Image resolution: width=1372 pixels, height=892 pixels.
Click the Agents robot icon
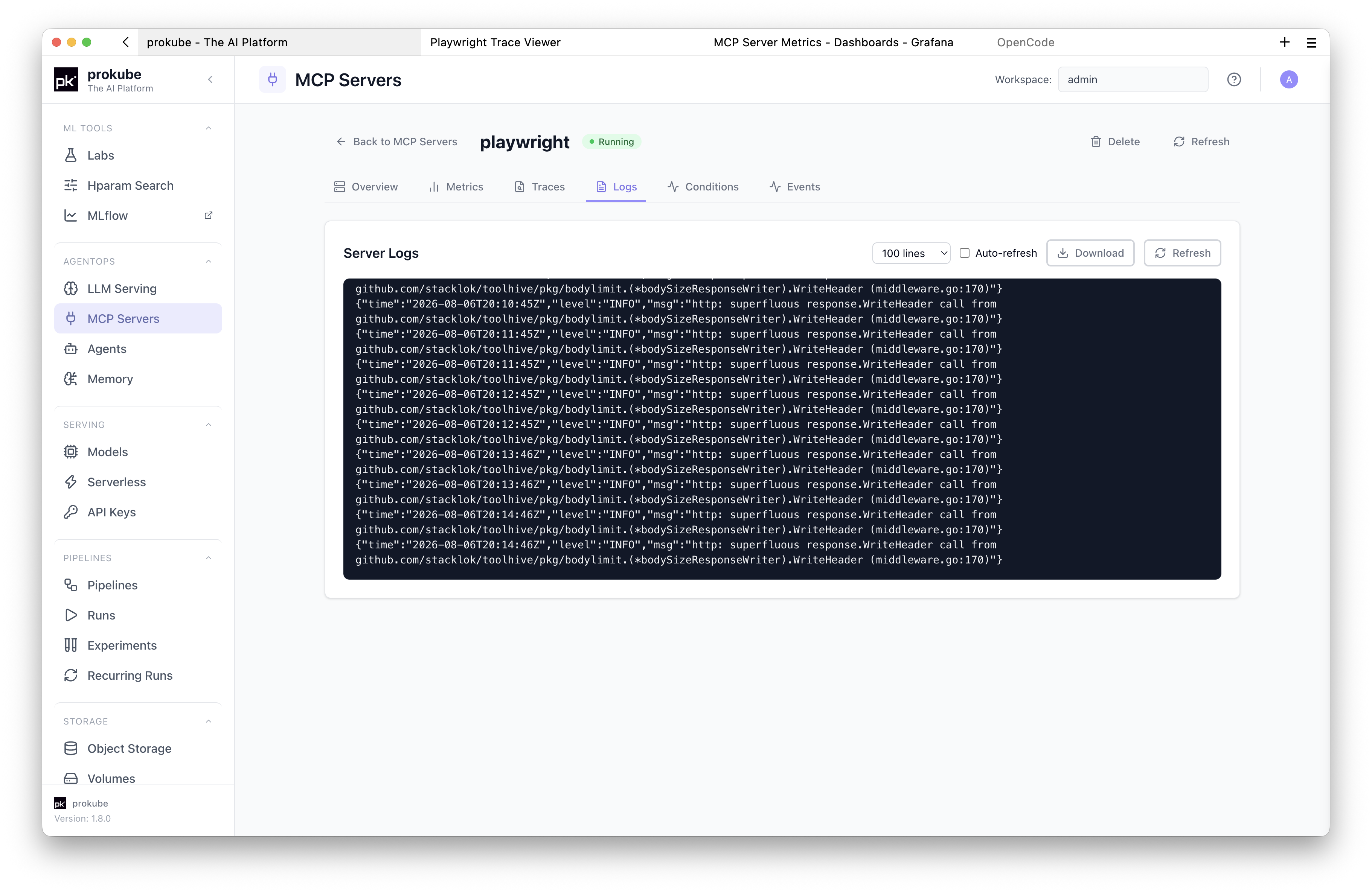click(70, 349)
